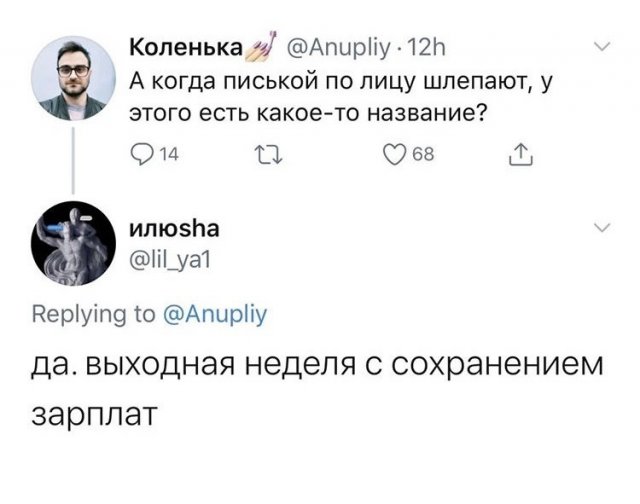Expand the chevron menu on илюsha's reply
The height and width of the screenshot is (504, 640).
pos(603,229)
